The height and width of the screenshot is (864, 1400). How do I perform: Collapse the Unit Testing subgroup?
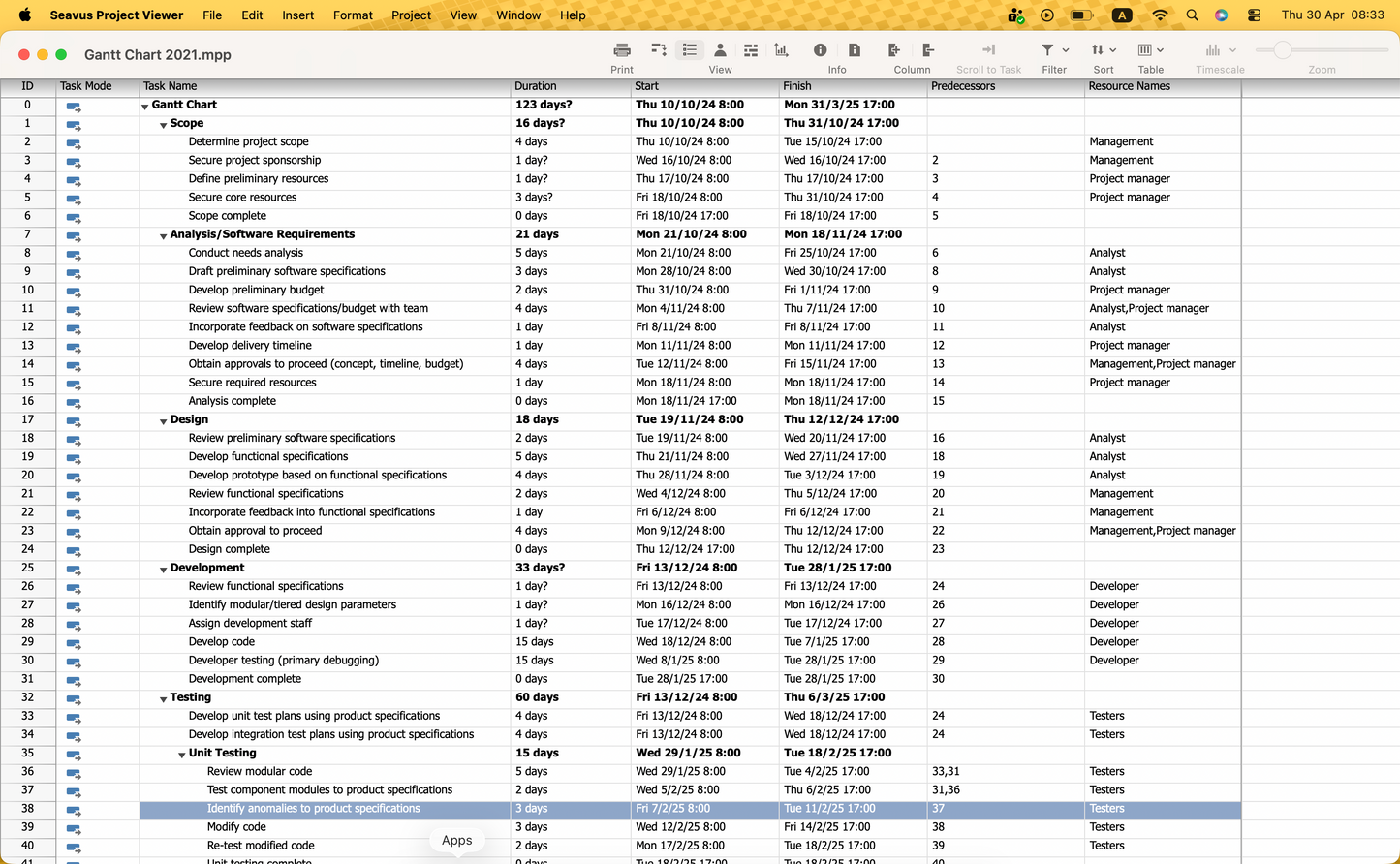181,755
